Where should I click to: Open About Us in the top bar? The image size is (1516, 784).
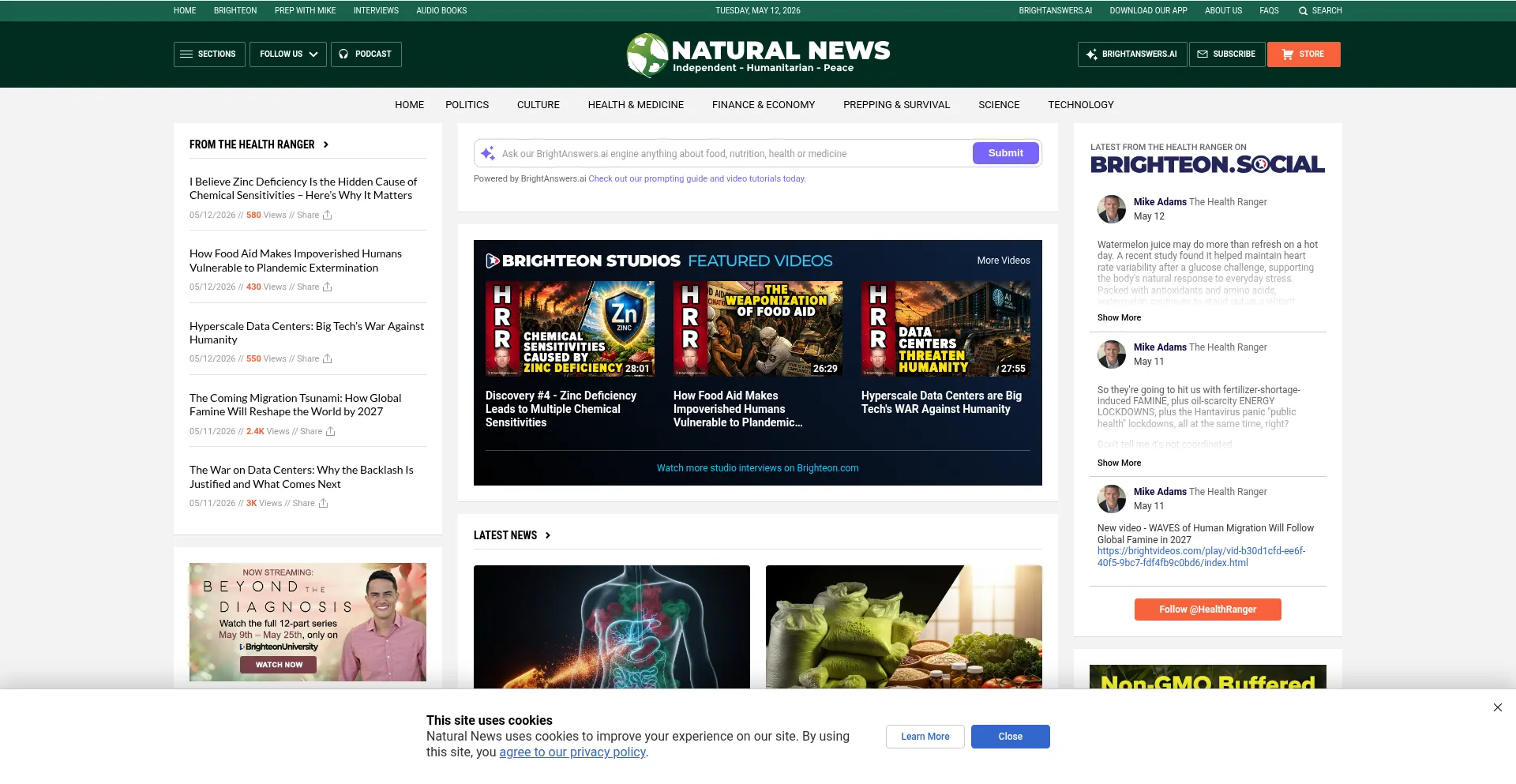coord(1223,11)
